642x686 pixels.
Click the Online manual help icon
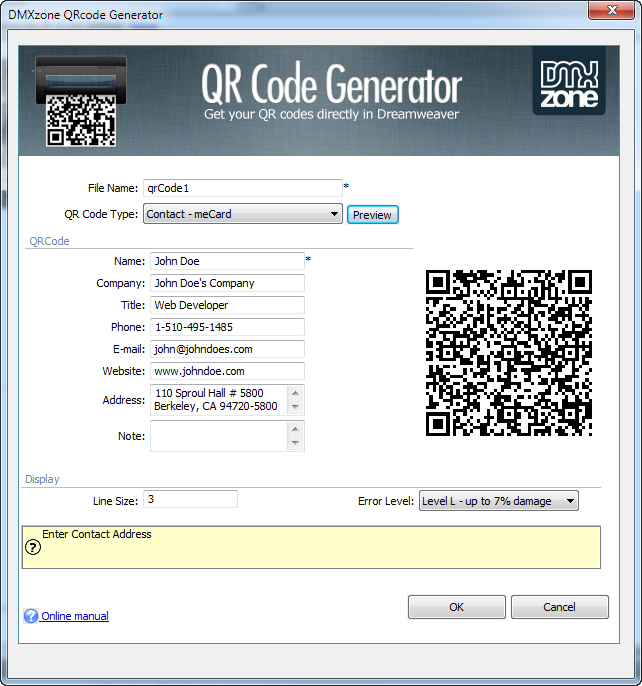coord(31,616)
